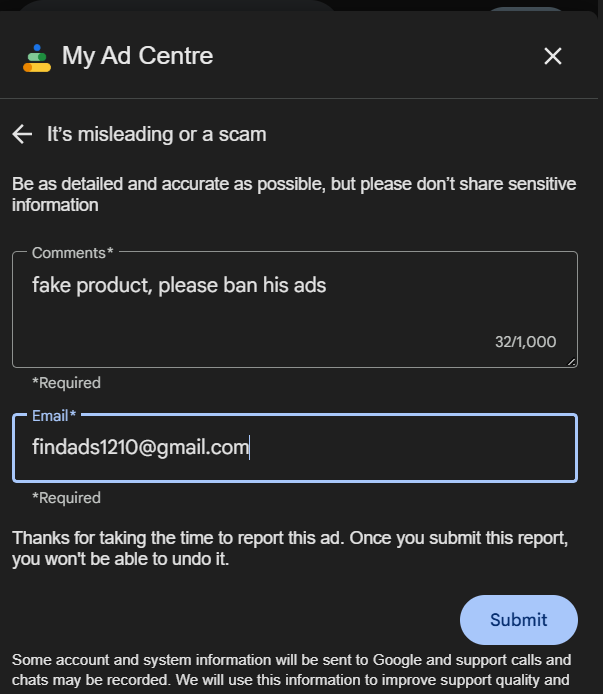
Task: Go back using the left arrow icon
Action: tap(22, 134)
